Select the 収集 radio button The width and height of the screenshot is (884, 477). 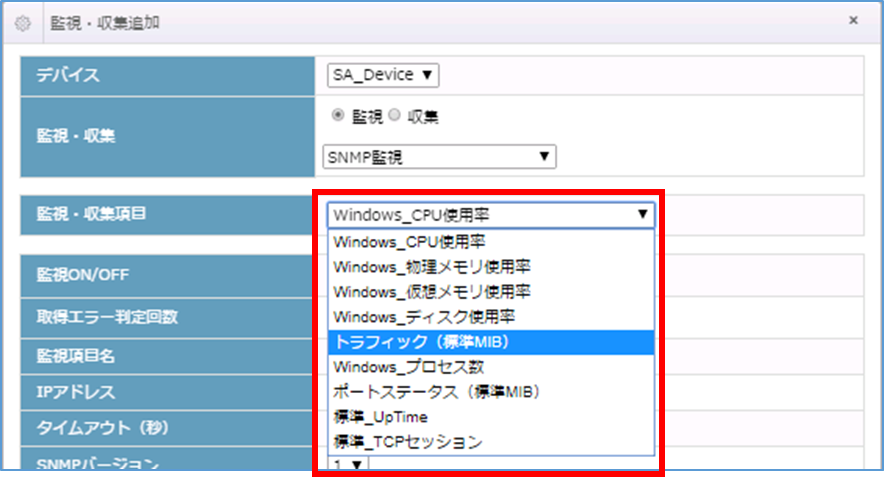point(395,115)
